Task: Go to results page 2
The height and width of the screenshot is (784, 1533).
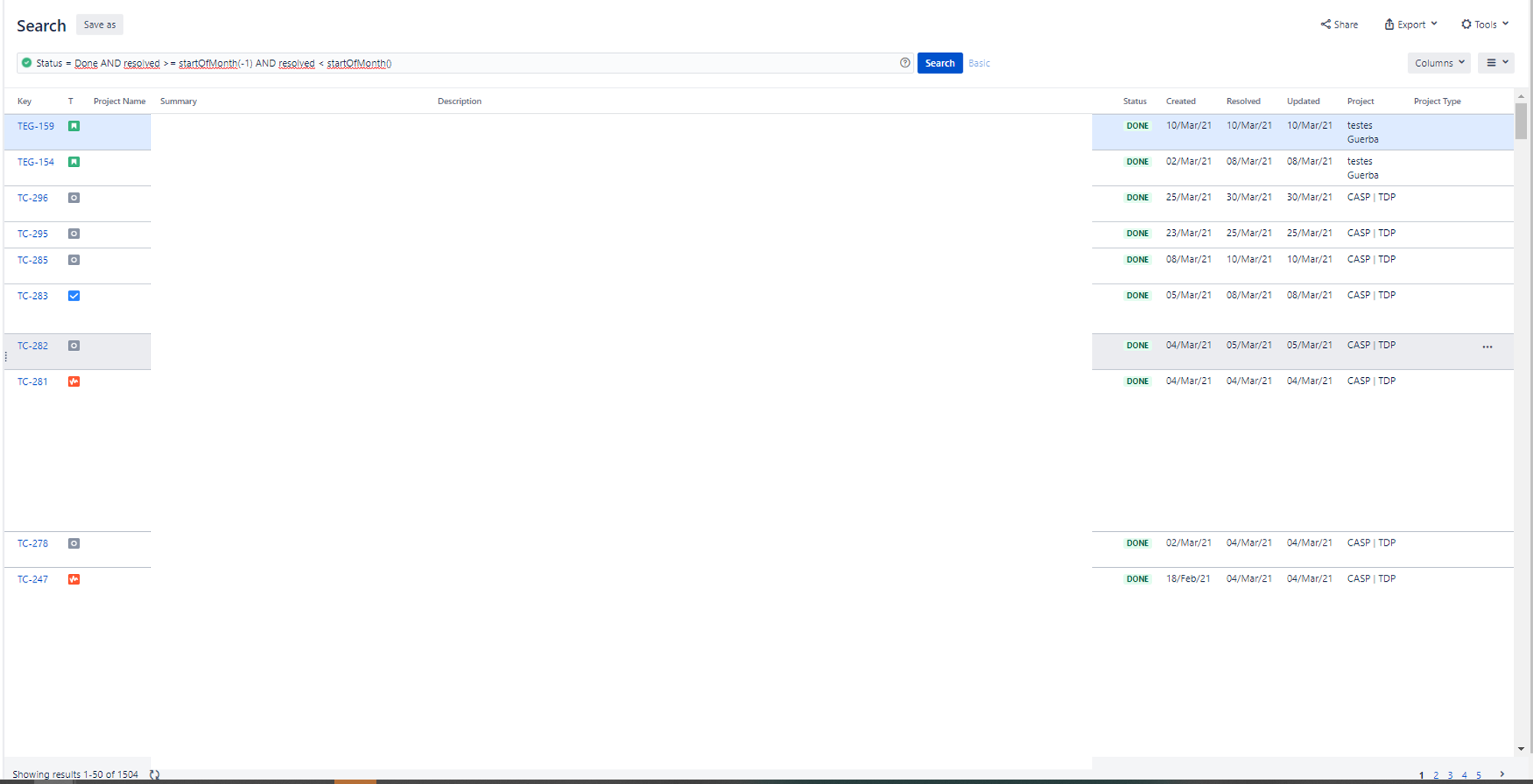Action: pyautogui.click(x=1436, y=775)
